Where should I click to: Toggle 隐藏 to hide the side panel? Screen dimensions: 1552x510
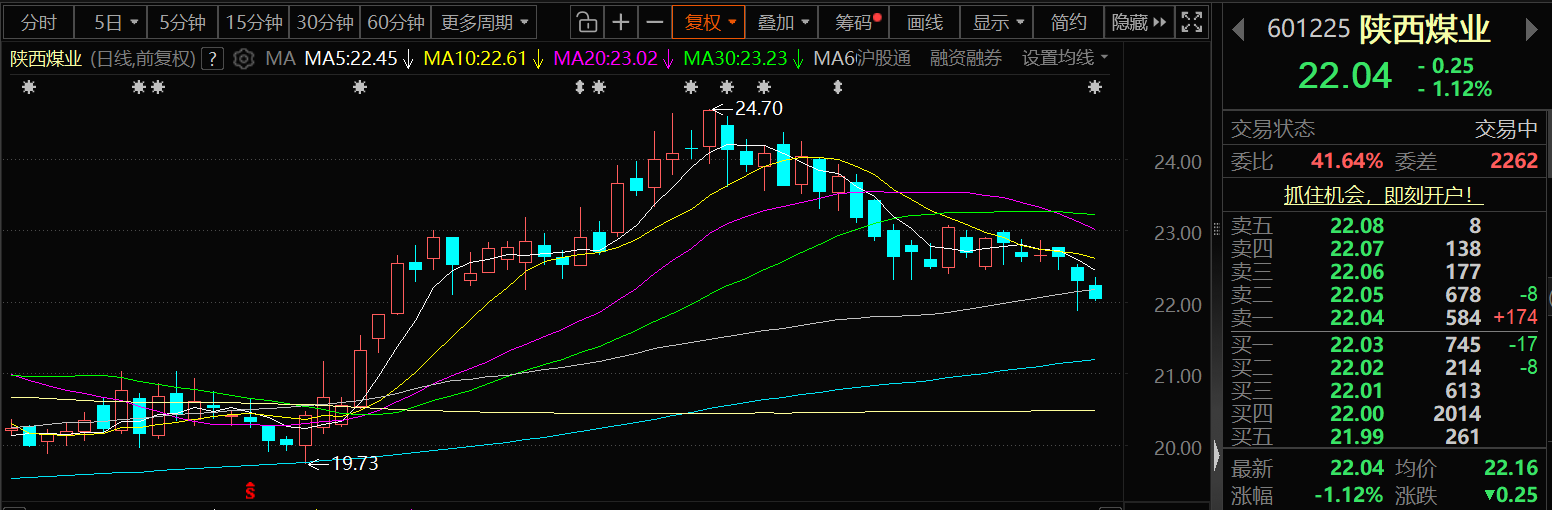click(x=1139, y=22)
